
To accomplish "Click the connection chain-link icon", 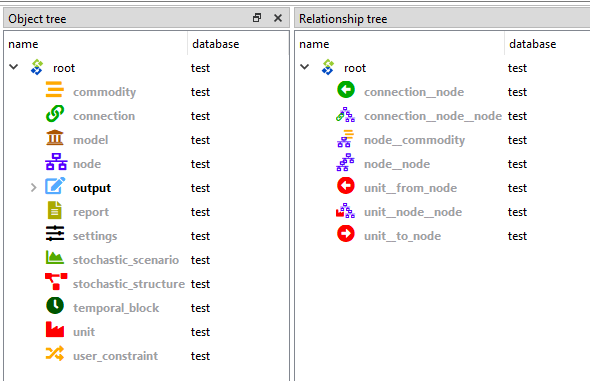I will [55, 114].
